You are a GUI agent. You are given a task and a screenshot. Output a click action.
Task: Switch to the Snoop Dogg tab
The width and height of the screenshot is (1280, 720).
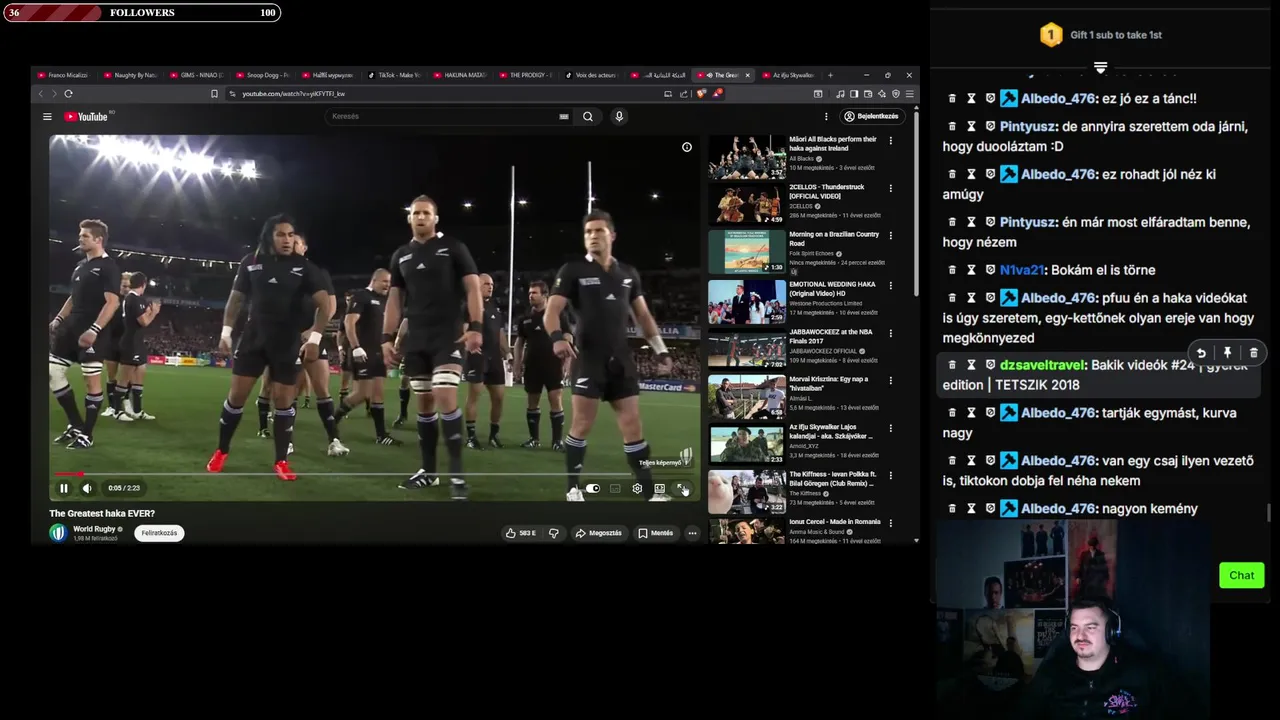pyautogui.click(x=263, y=75)
